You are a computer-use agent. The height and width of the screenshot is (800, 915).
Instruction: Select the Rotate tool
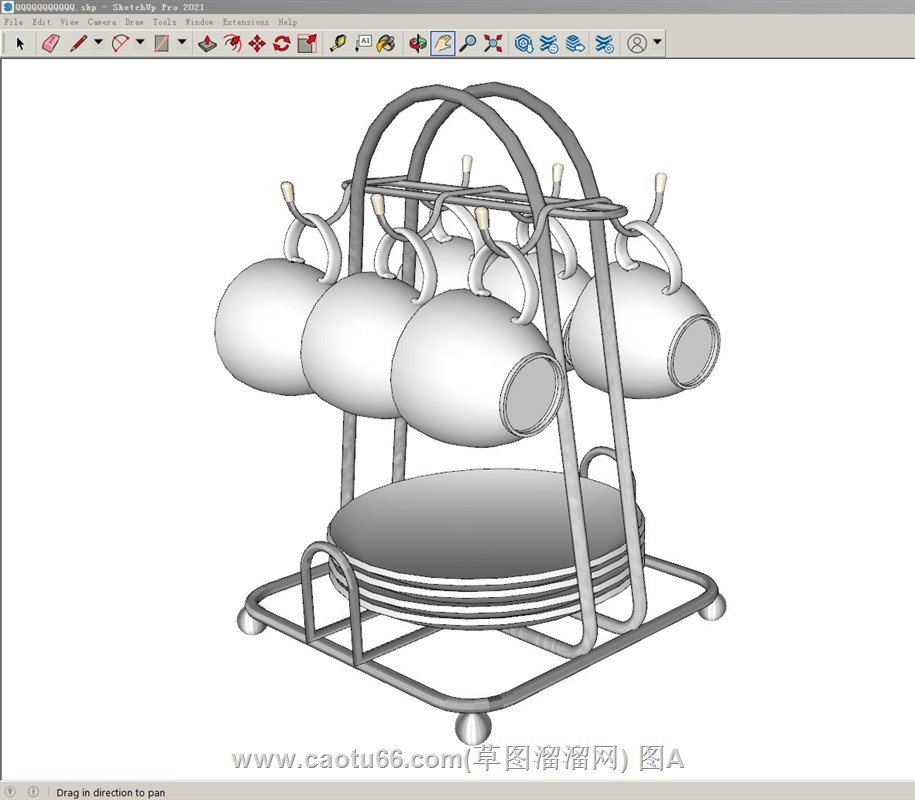click(282, 44)
